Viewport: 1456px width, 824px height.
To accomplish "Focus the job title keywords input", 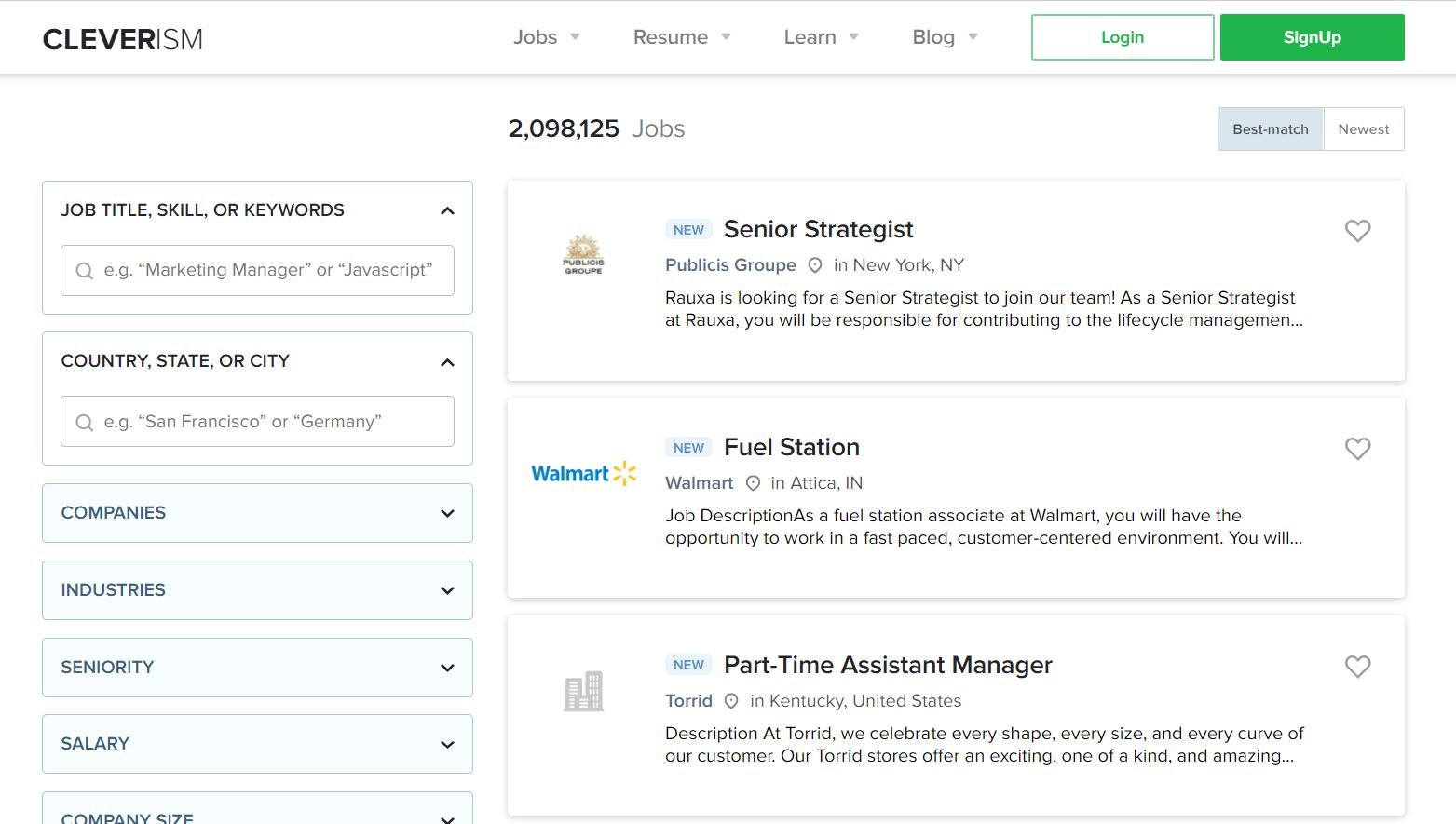I will tap(257, 271).
